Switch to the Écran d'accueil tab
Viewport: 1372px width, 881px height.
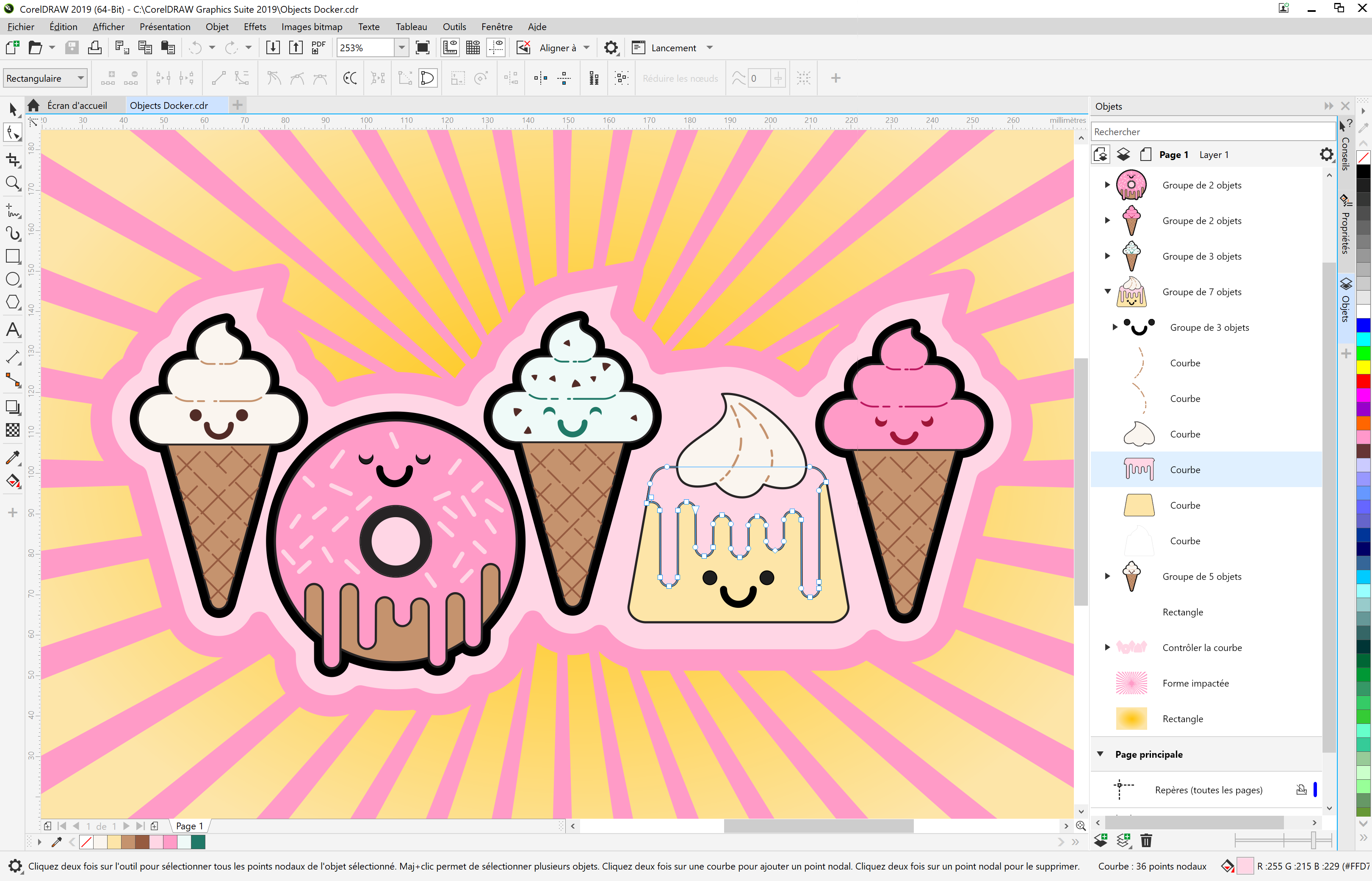tap(77, 105)
